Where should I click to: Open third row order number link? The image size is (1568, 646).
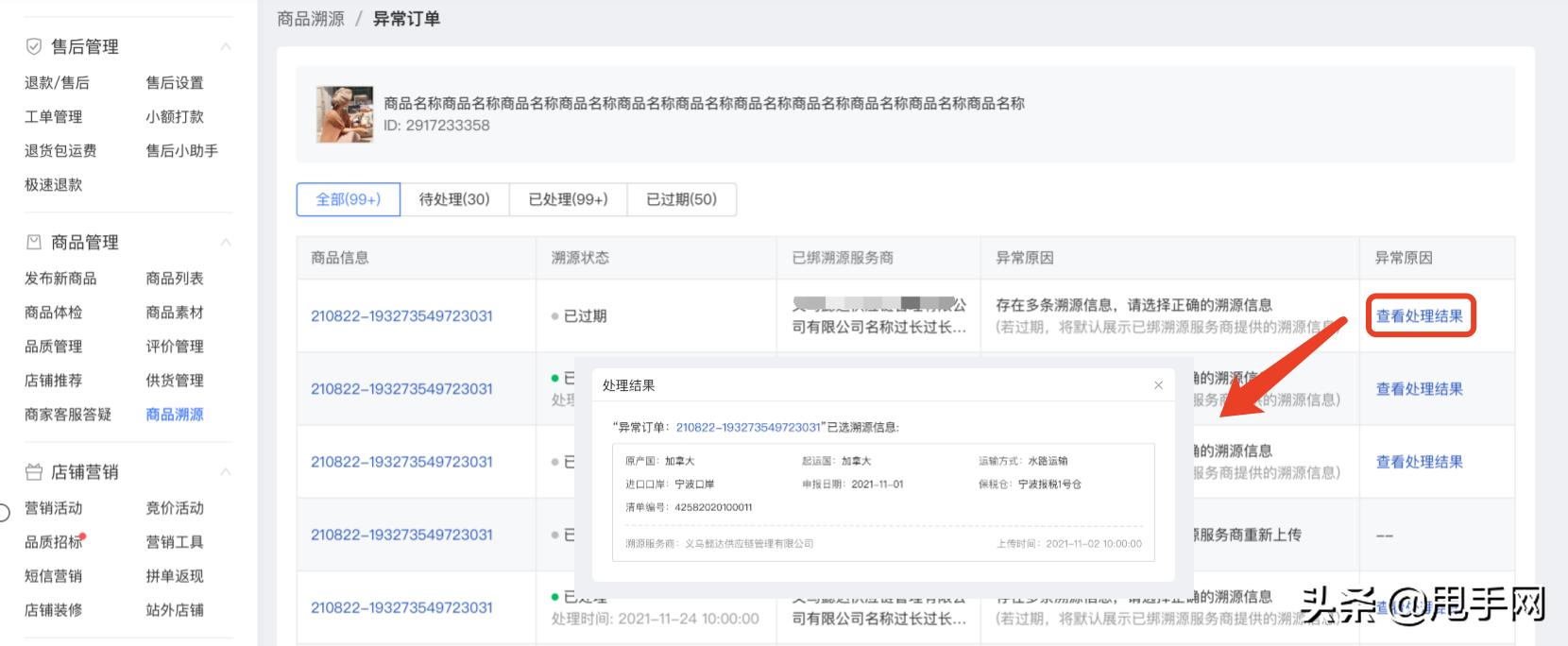[x=401, y=462]
